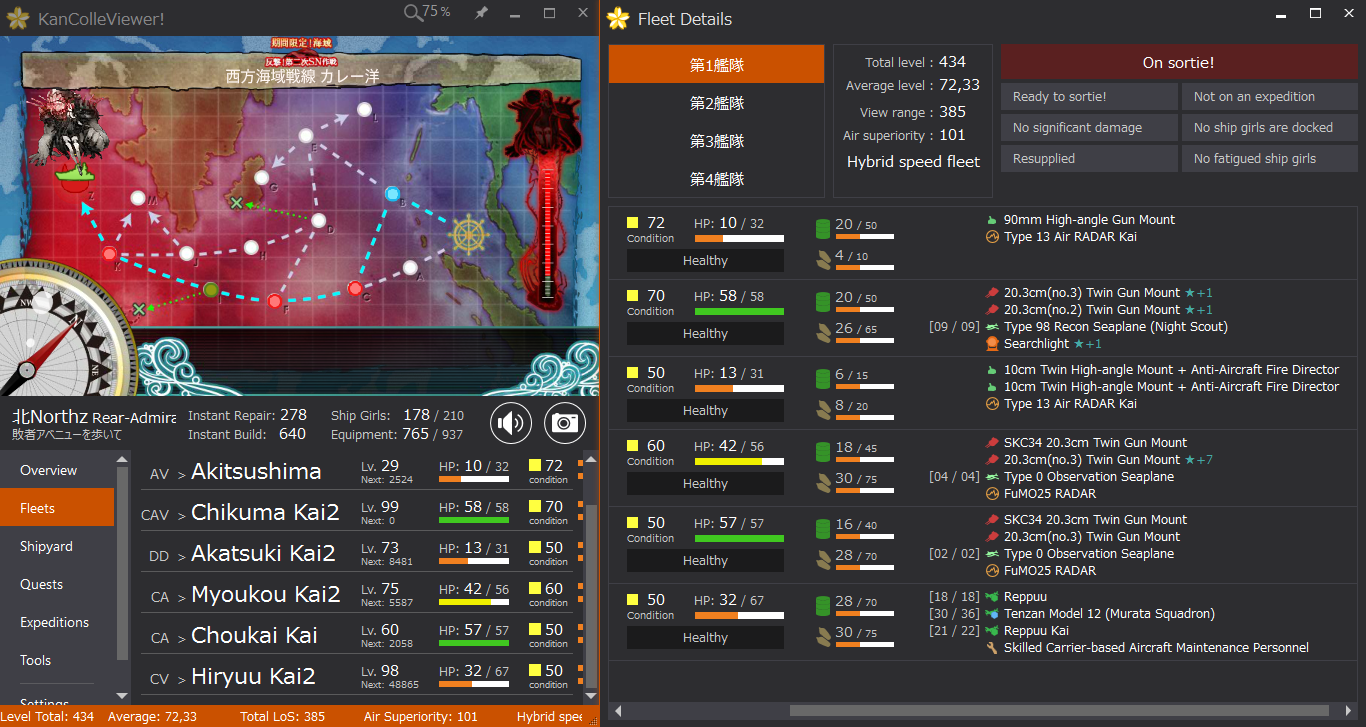Click Chikuma Kai2 green HP bar in list

click(x=474, y=520)
